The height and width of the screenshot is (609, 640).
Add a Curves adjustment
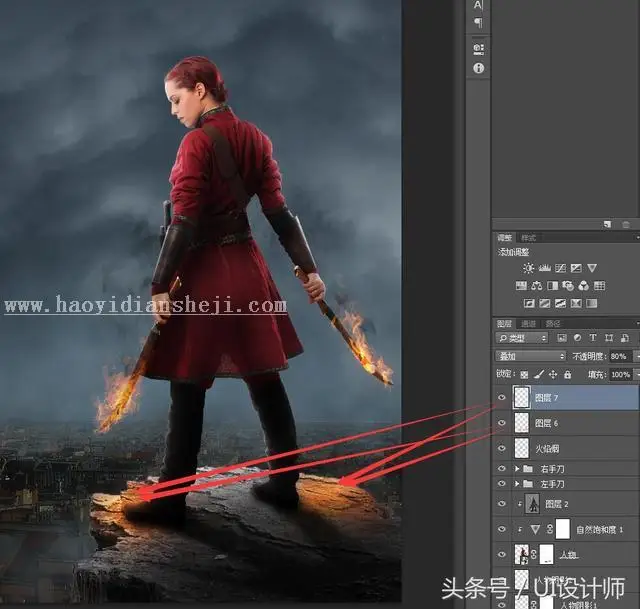click(x=560, y=268)
